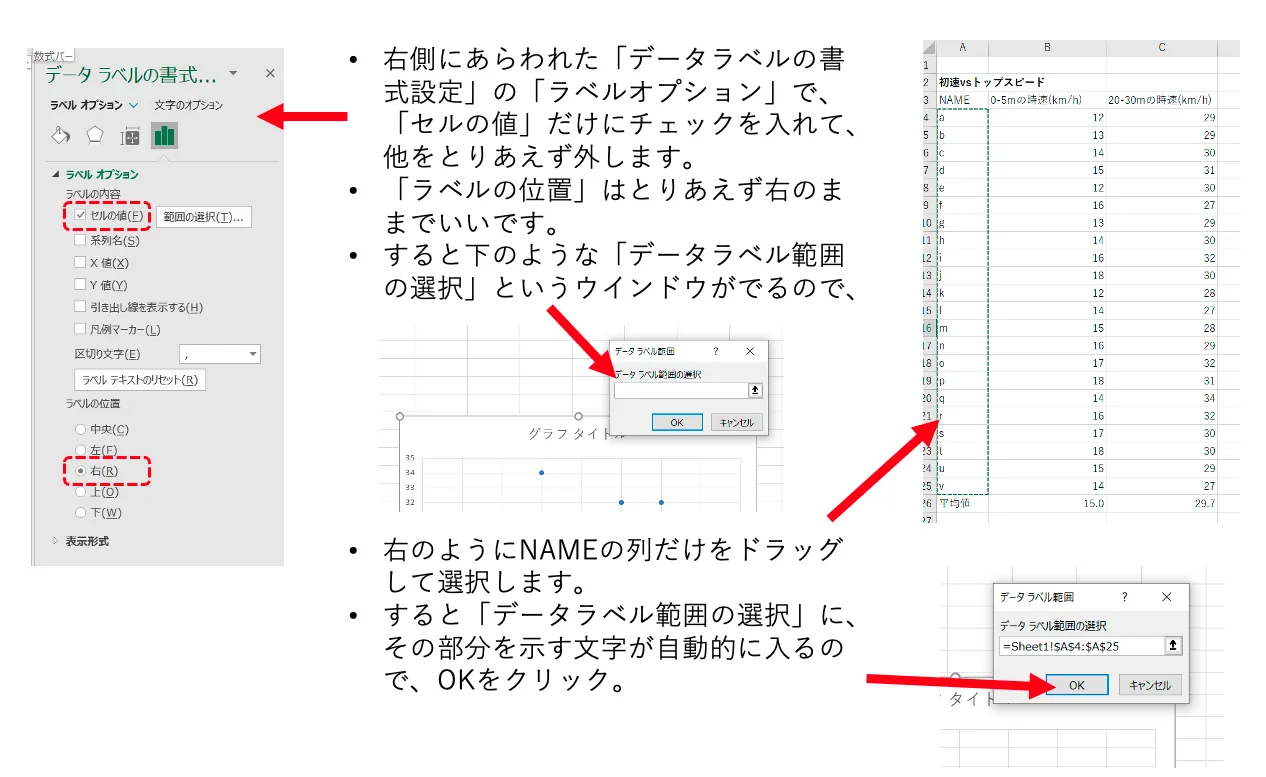Image resolution: width=1266 pixels, height=777 pixels.
Task: Select the Effects pentagon icon
Action: coord(94,136)
